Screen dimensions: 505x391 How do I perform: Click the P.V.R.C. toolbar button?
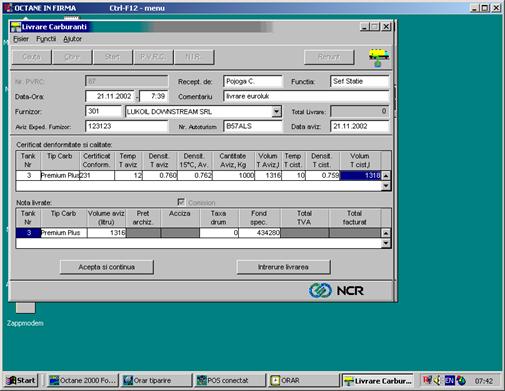click(153, 57)
